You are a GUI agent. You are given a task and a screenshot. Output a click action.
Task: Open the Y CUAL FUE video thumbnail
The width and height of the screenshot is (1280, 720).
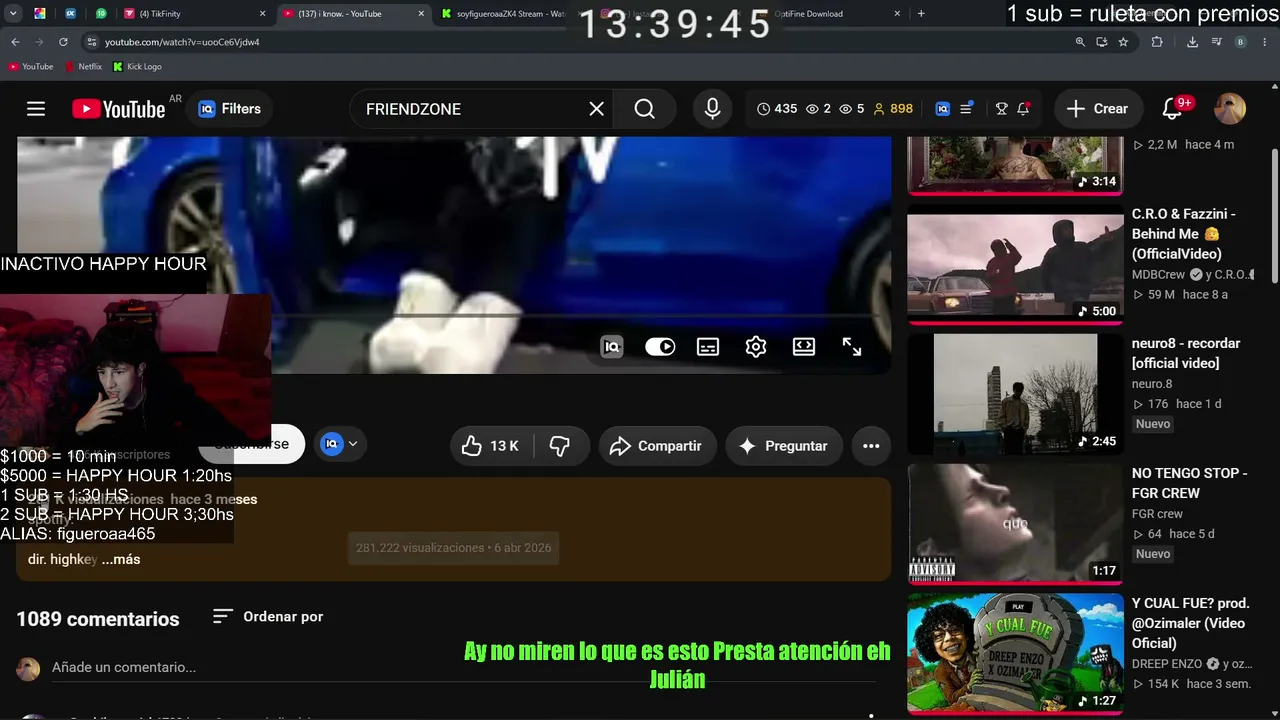click(1015, 653)
